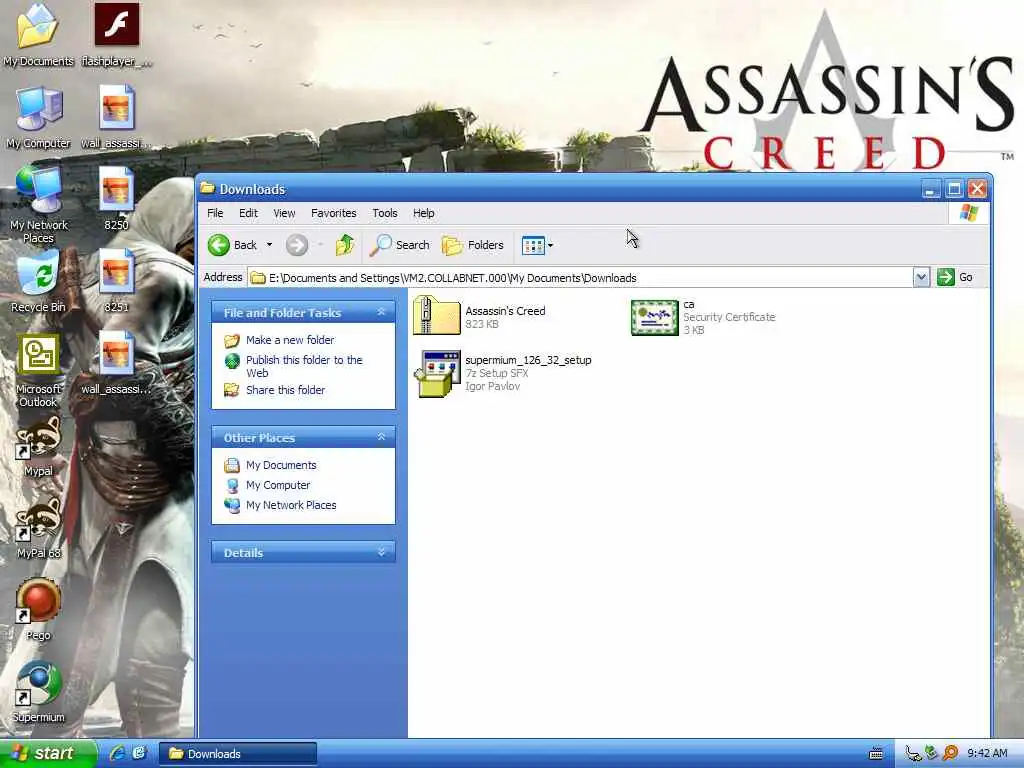This screenshot has height=768, width=1024.
Task: Click the Downloads window title bar
Action: [558, 189]
